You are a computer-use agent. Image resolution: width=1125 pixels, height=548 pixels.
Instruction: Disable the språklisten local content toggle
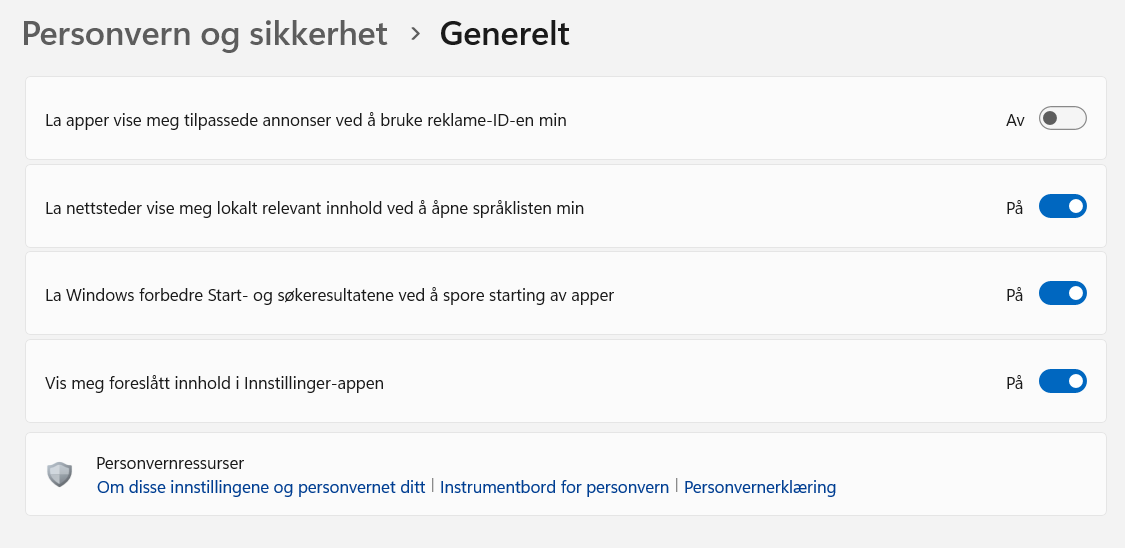tap(1062, 207)
